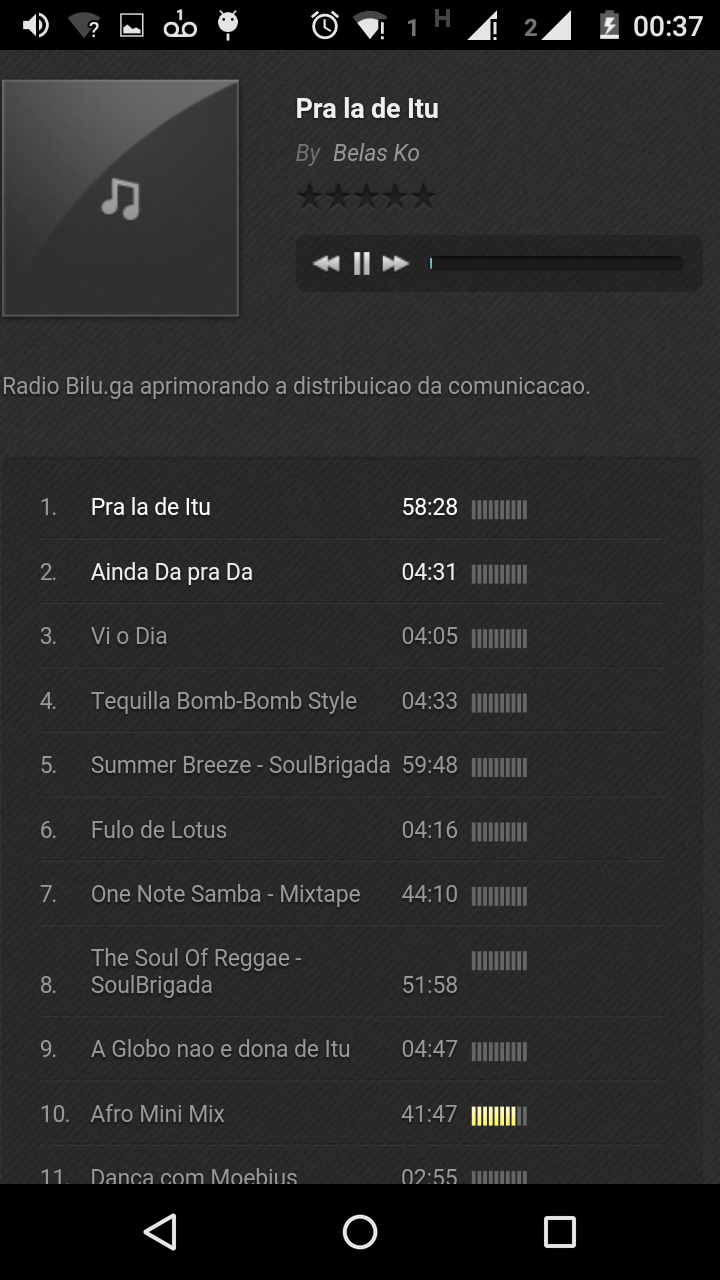Tap the Android home circle button
720x1280 pixels.
(x=360, y=1232)
